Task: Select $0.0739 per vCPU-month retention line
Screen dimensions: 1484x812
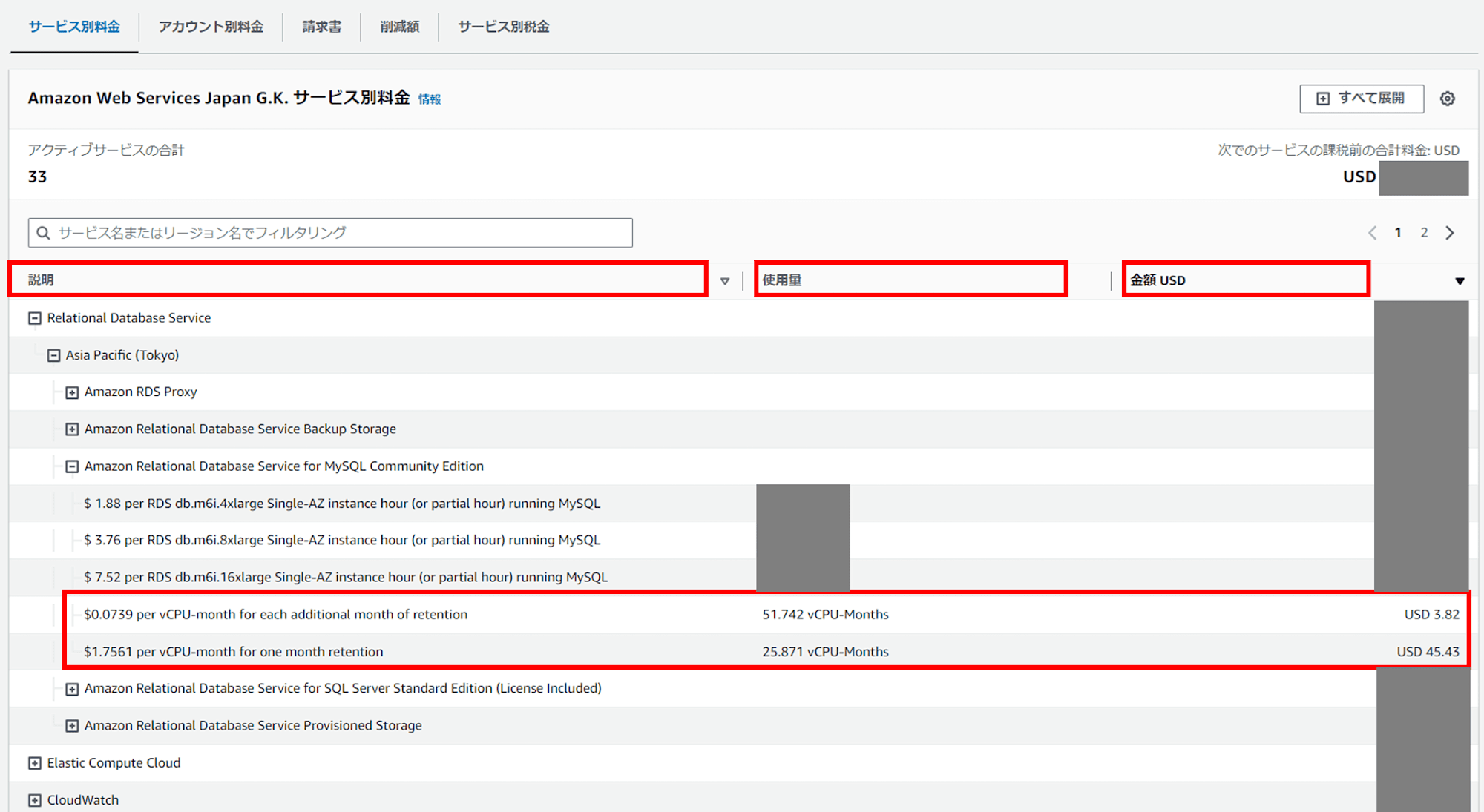Action: click(x=275, y=615)
